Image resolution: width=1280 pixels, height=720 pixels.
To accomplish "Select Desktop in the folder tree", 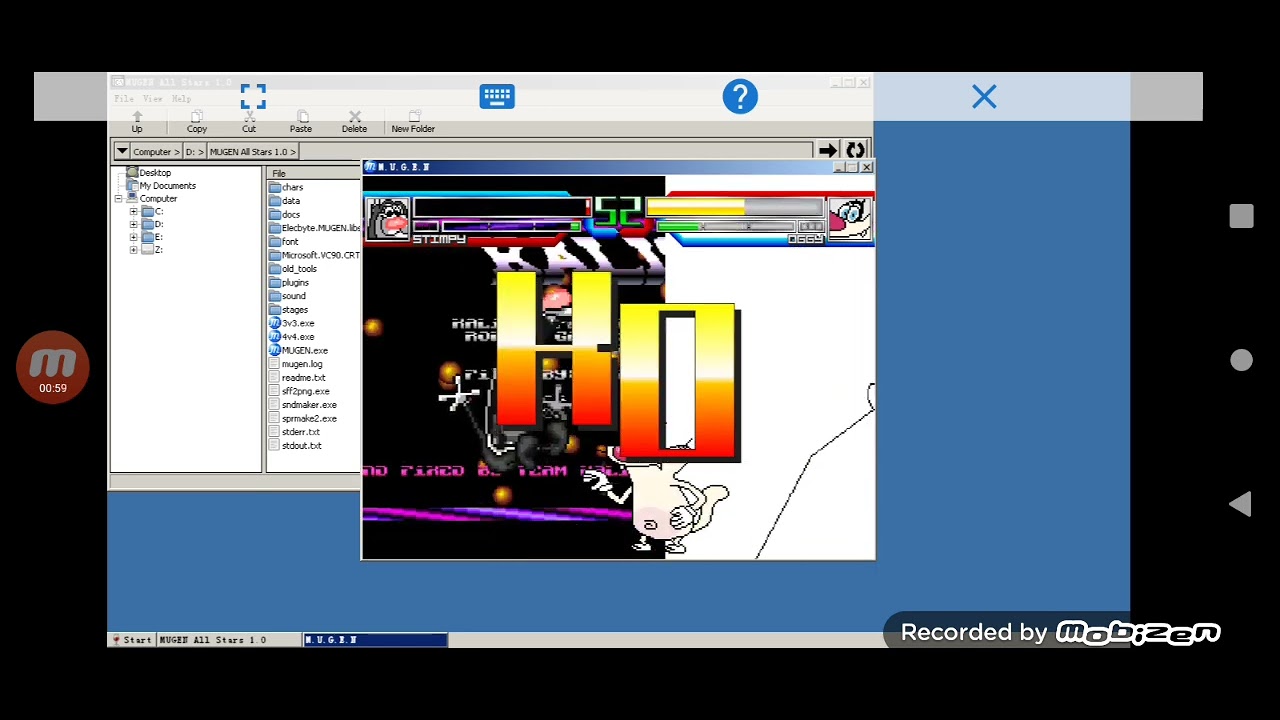I will pyautogui.click(x=148, y=173).
